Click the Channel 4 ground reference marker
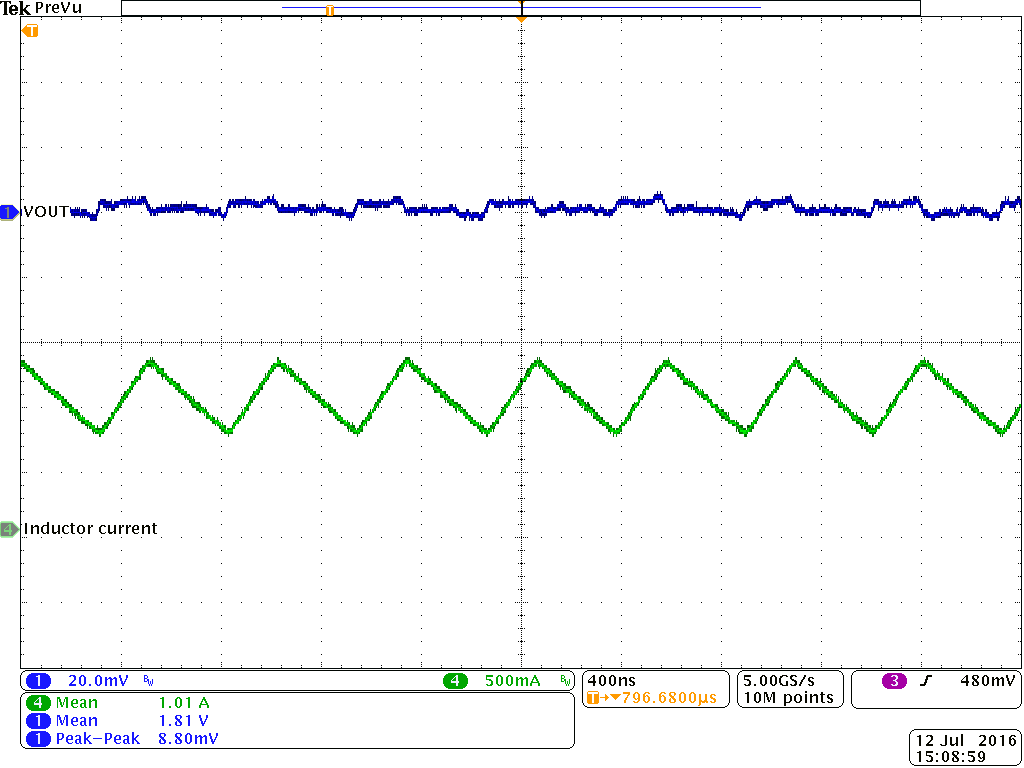 (x=8, y=529)
